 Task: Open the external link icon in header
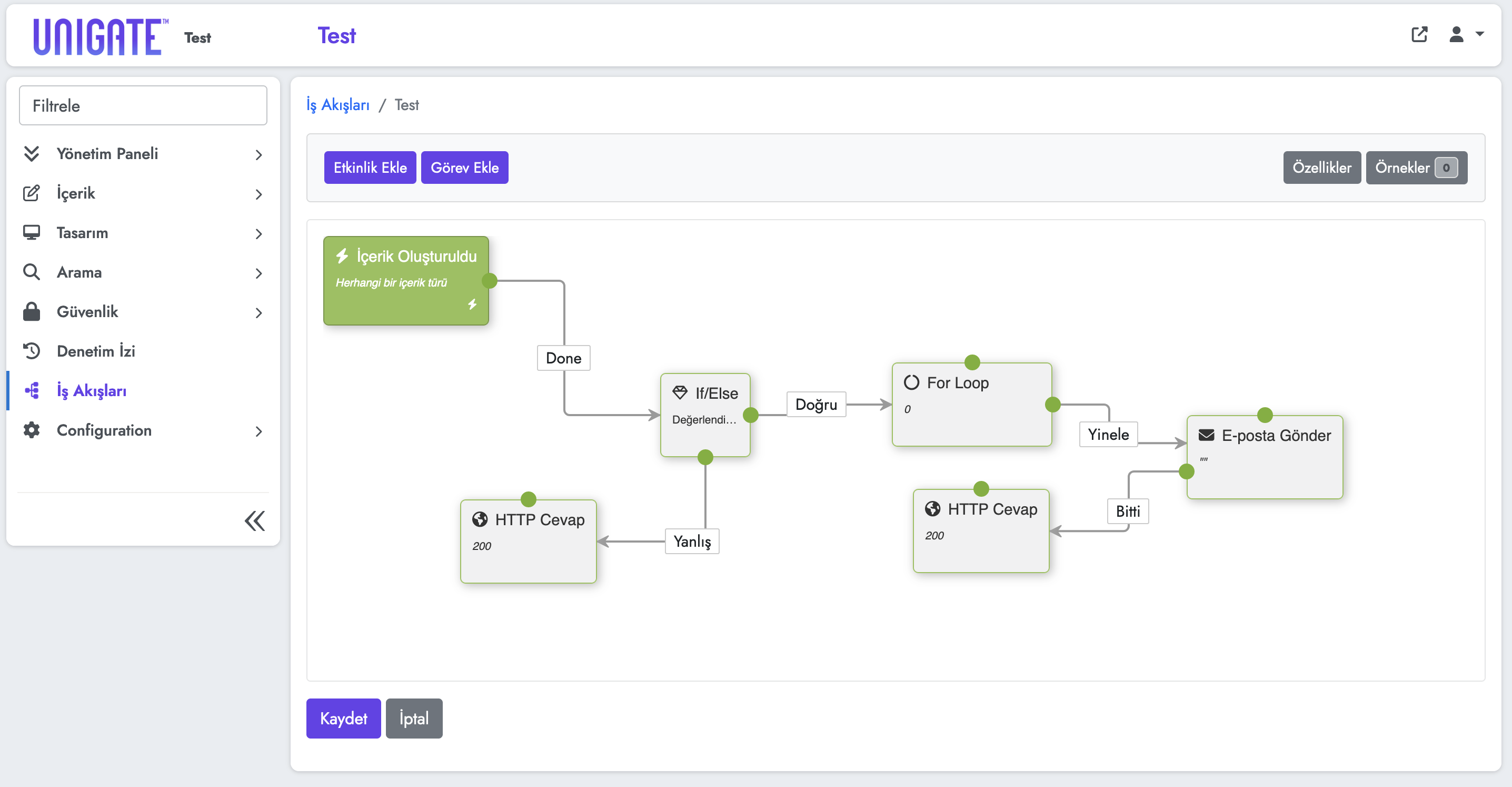(x=1419, y=35)
